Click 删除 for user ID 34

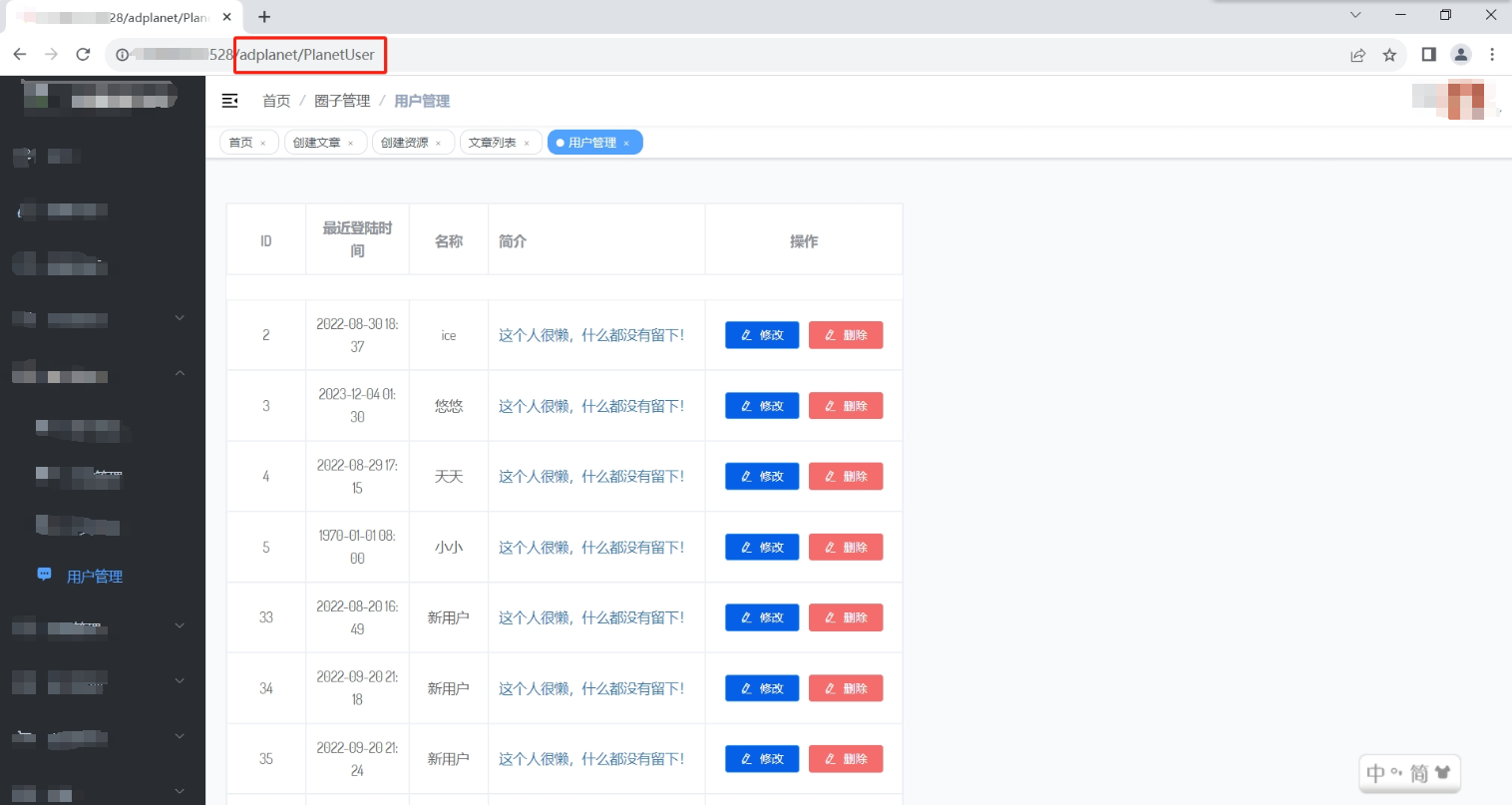tap(846, 688)
